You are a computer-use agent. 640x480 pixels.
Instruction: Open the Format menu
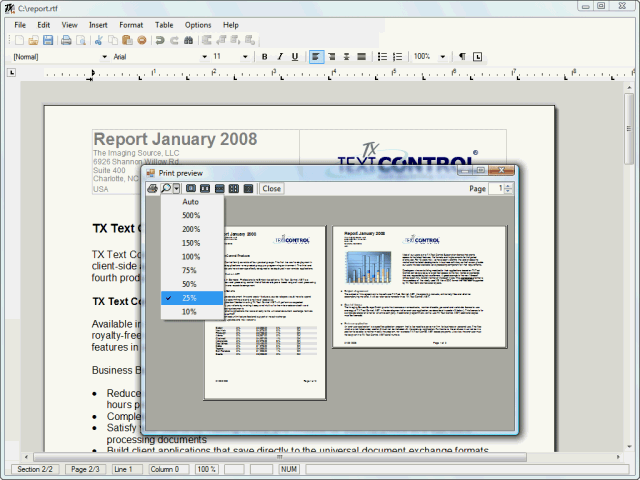click(130, 24)
